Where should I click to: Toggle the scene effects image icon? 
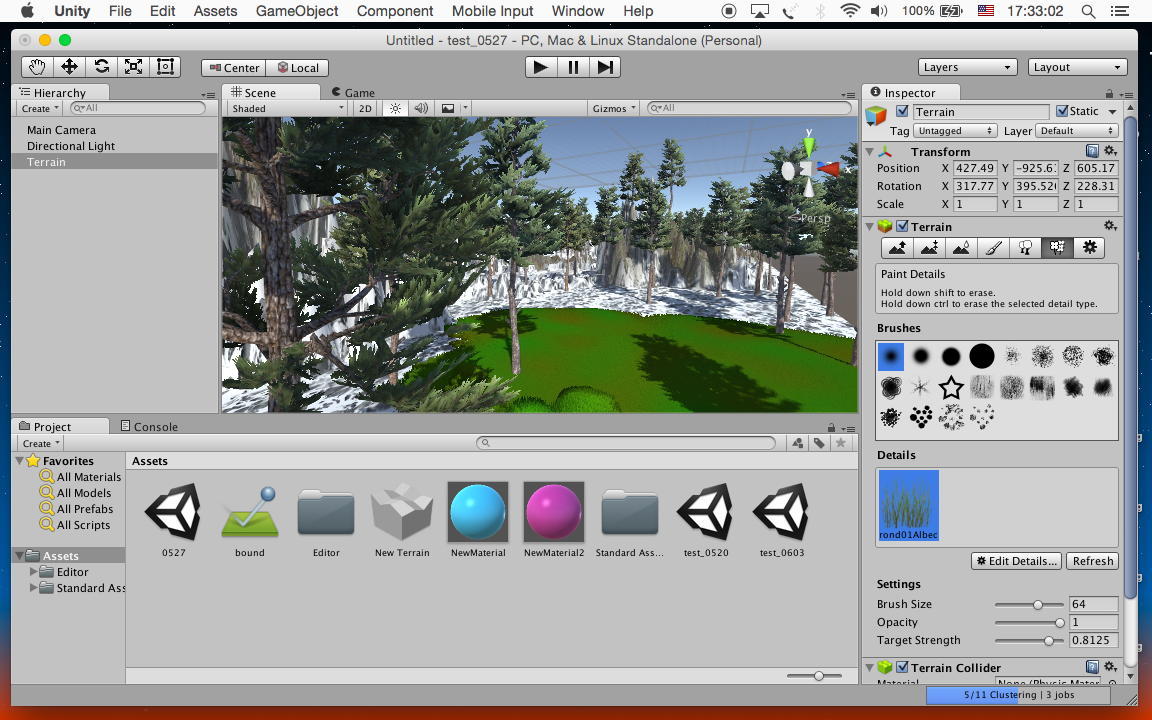(447, 108)
